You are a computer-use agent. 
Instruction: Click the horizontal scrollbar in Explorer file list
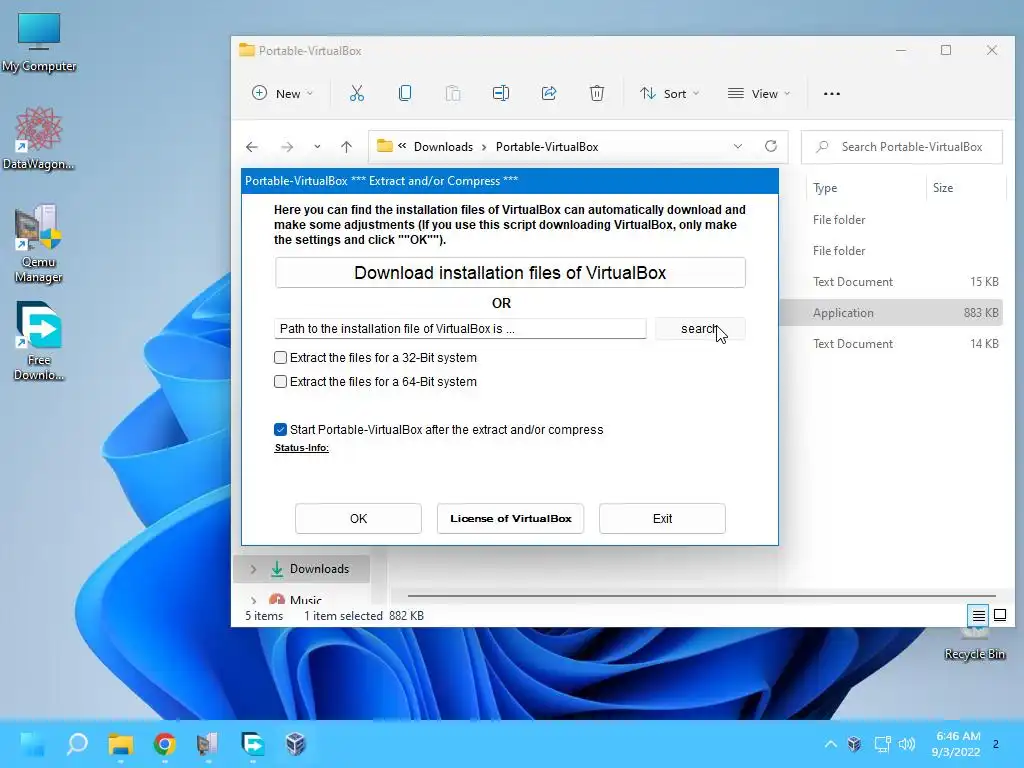(701, 596)
